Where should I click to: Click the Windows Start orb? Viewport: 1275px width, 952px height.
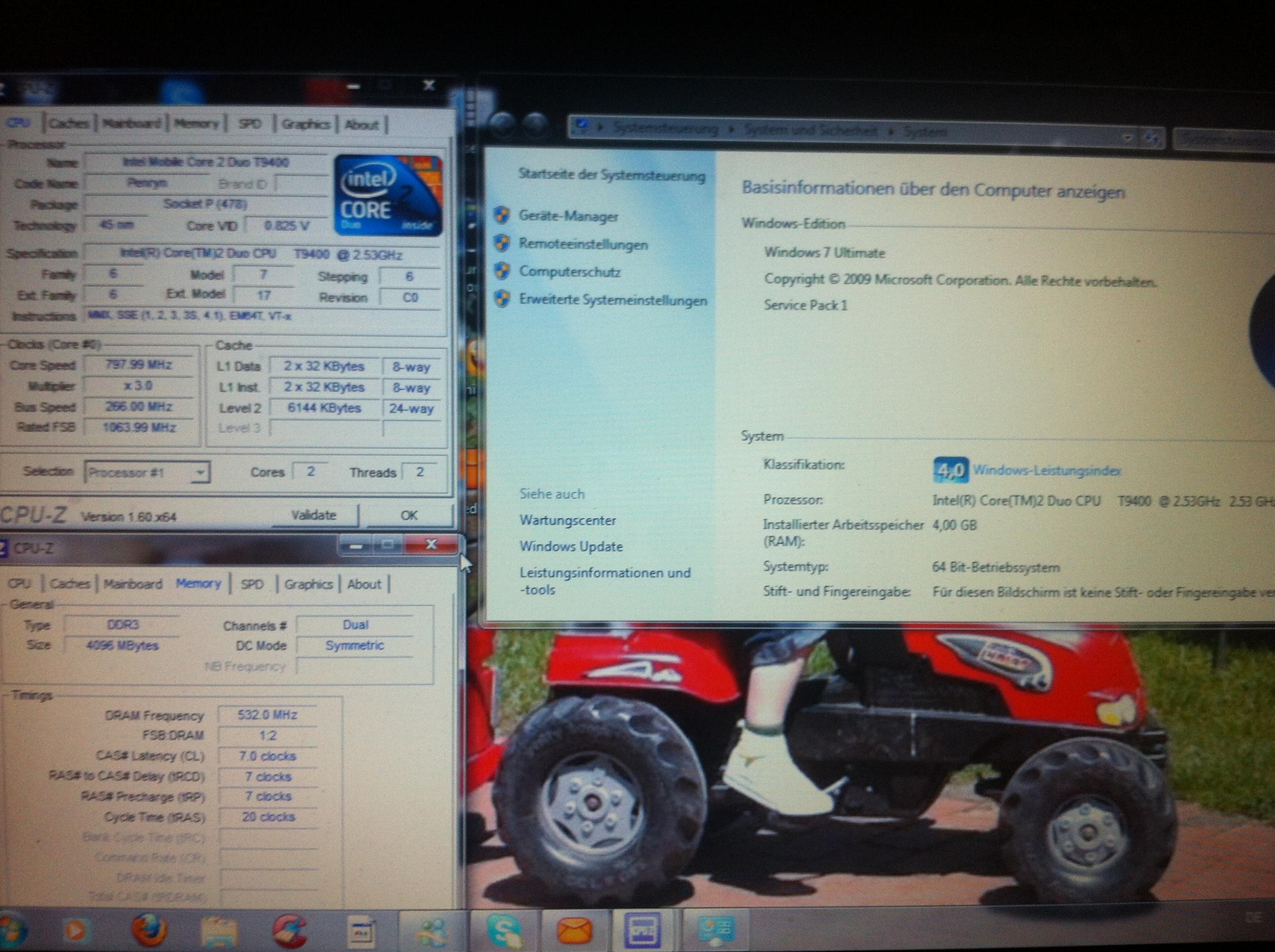pos(12,930)
